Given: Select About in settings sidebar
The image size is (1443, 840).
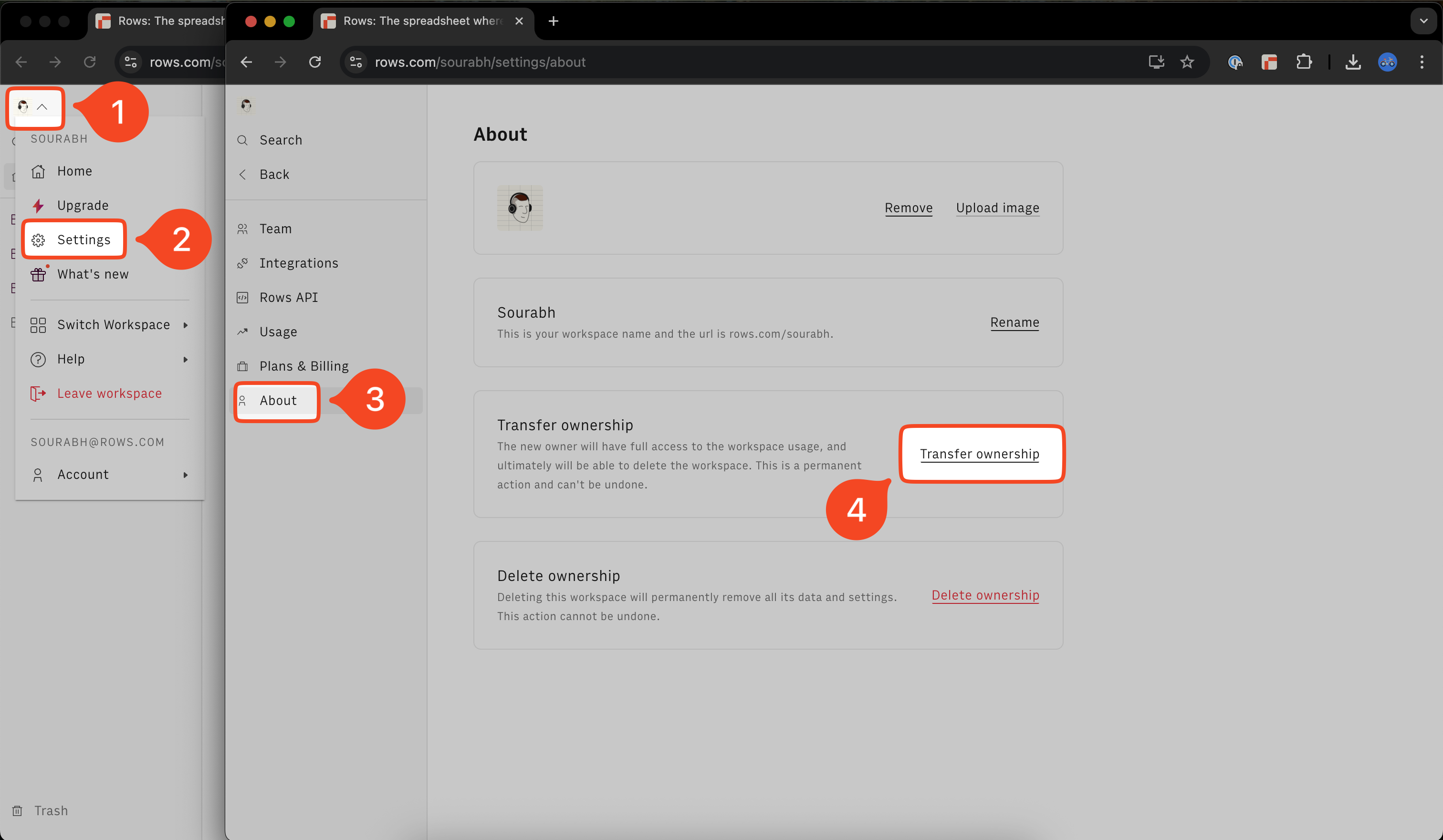Looking at the screenshot, I should tap(326, 401).
